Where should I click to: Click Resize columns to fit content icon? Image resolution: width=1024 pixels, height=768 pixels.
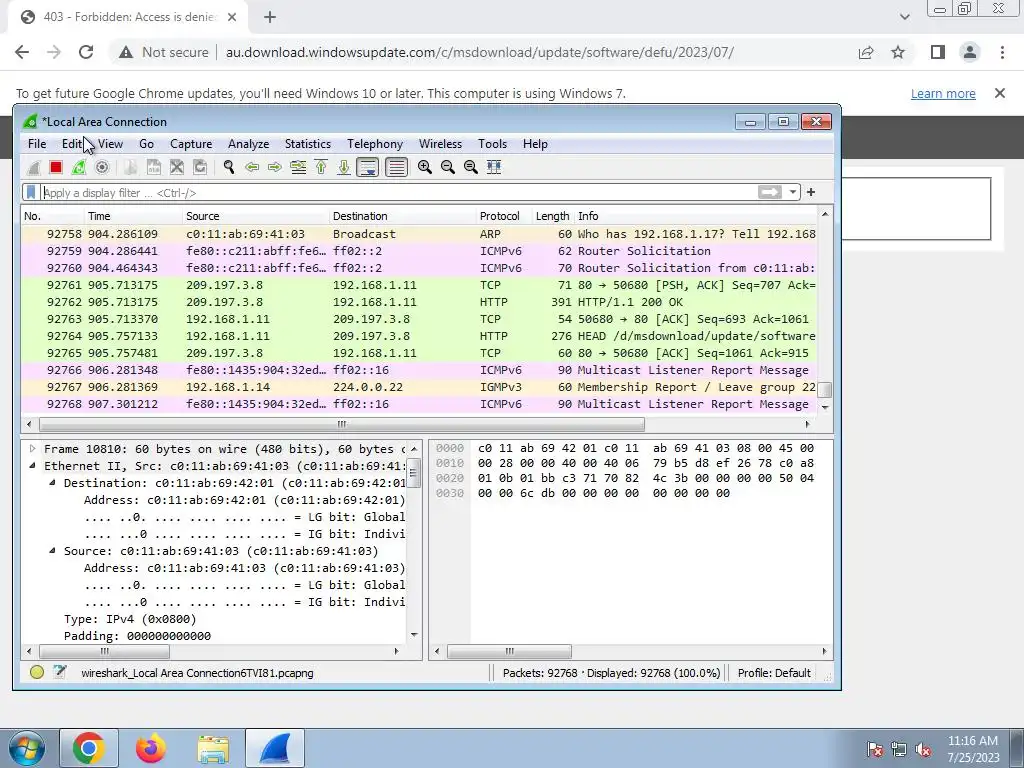tap(494, 167)
